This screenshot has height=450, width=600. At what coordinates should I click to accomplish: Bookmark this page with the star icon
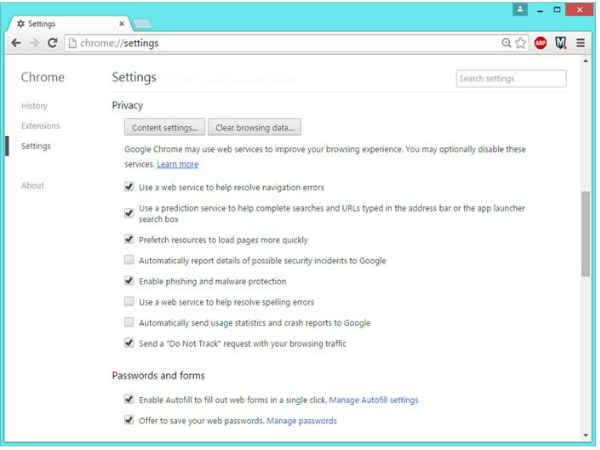click(x=520, y=43)
